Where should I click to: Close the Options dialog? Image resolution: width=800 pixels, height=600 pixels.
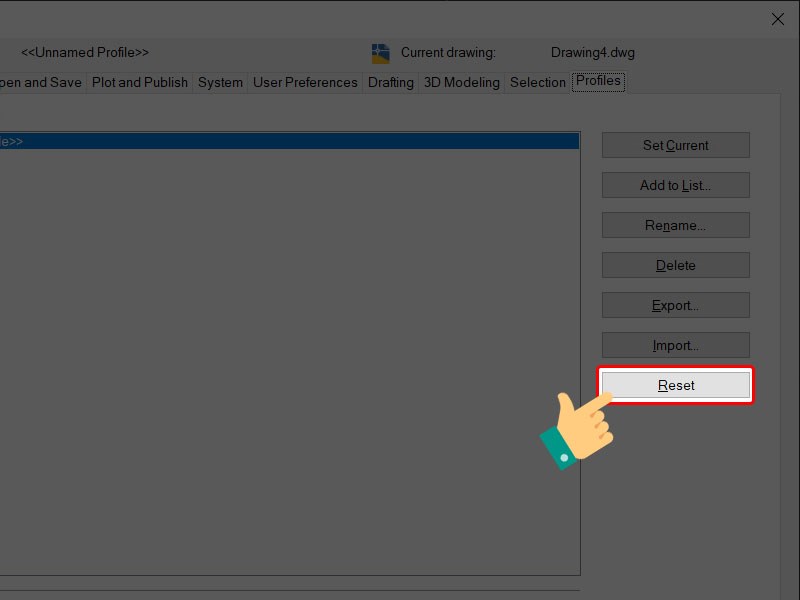click(777, 19)
